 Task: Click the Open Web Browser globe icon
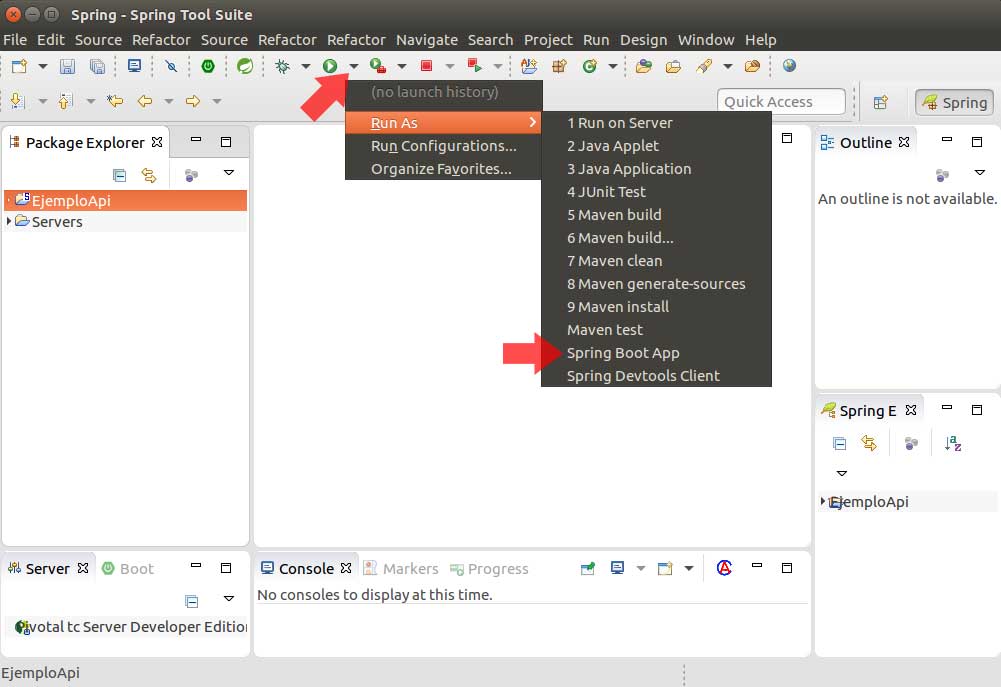(789, 65)
